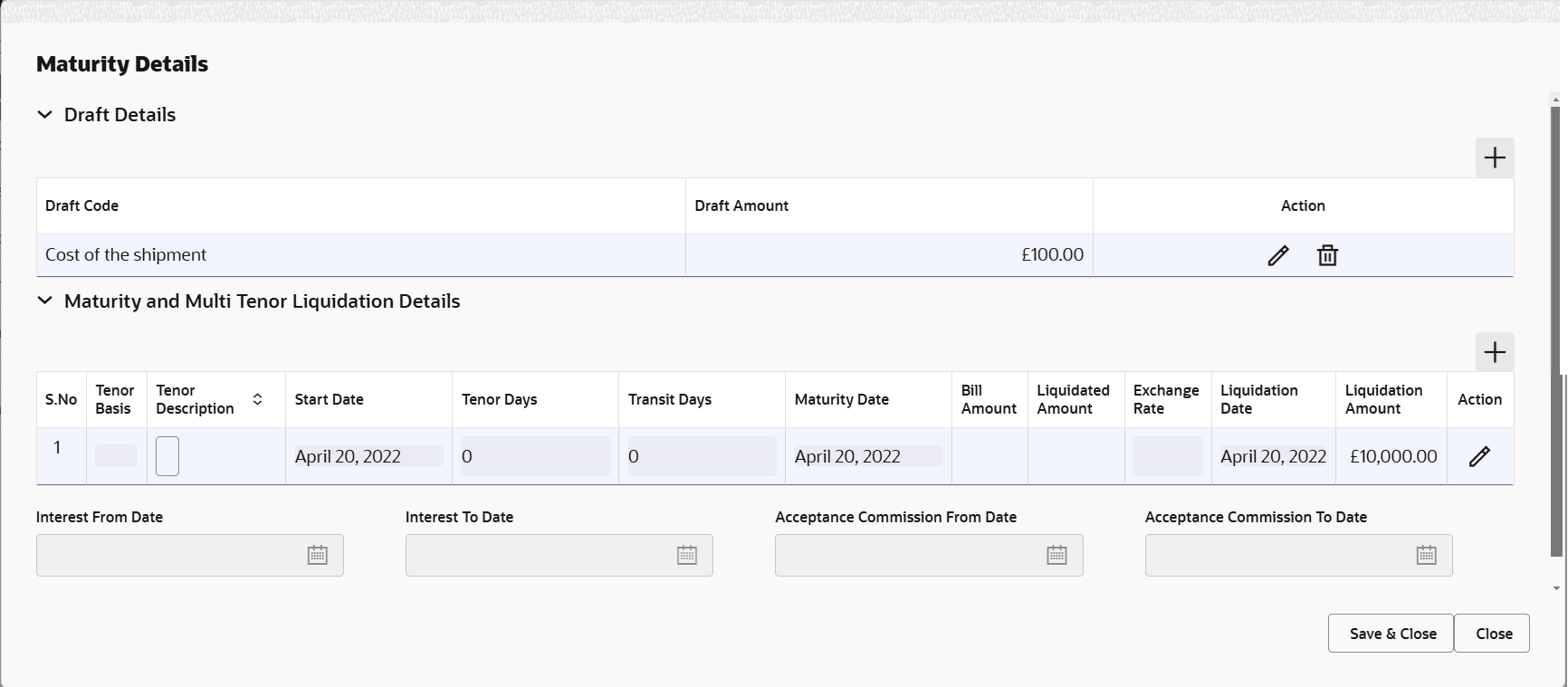Edit maturity row number 1
The height and width of the screenshot is (687, 1568).
(1479, 456)
